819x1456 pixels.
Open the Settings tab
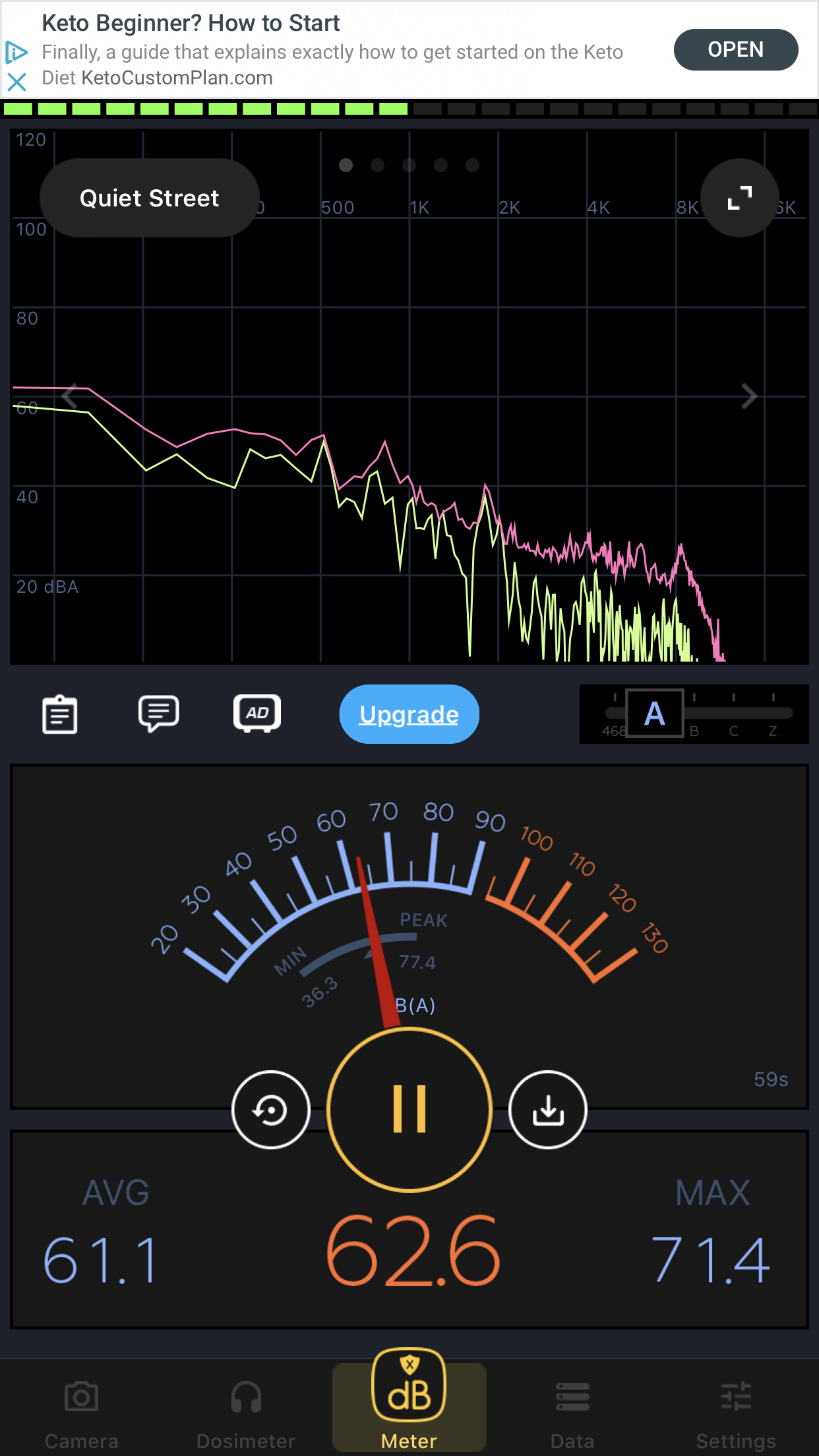coord(736,1412)
